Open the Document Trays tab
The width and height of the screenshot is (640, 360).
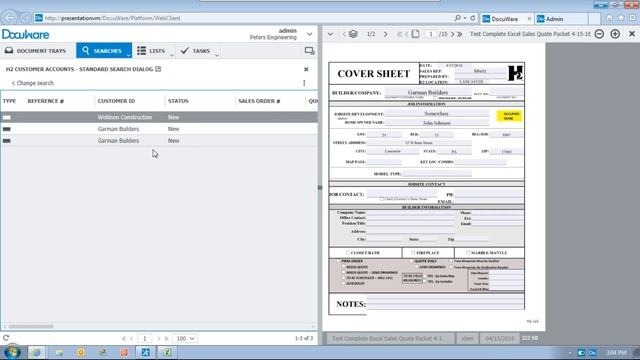click(35, 51)
